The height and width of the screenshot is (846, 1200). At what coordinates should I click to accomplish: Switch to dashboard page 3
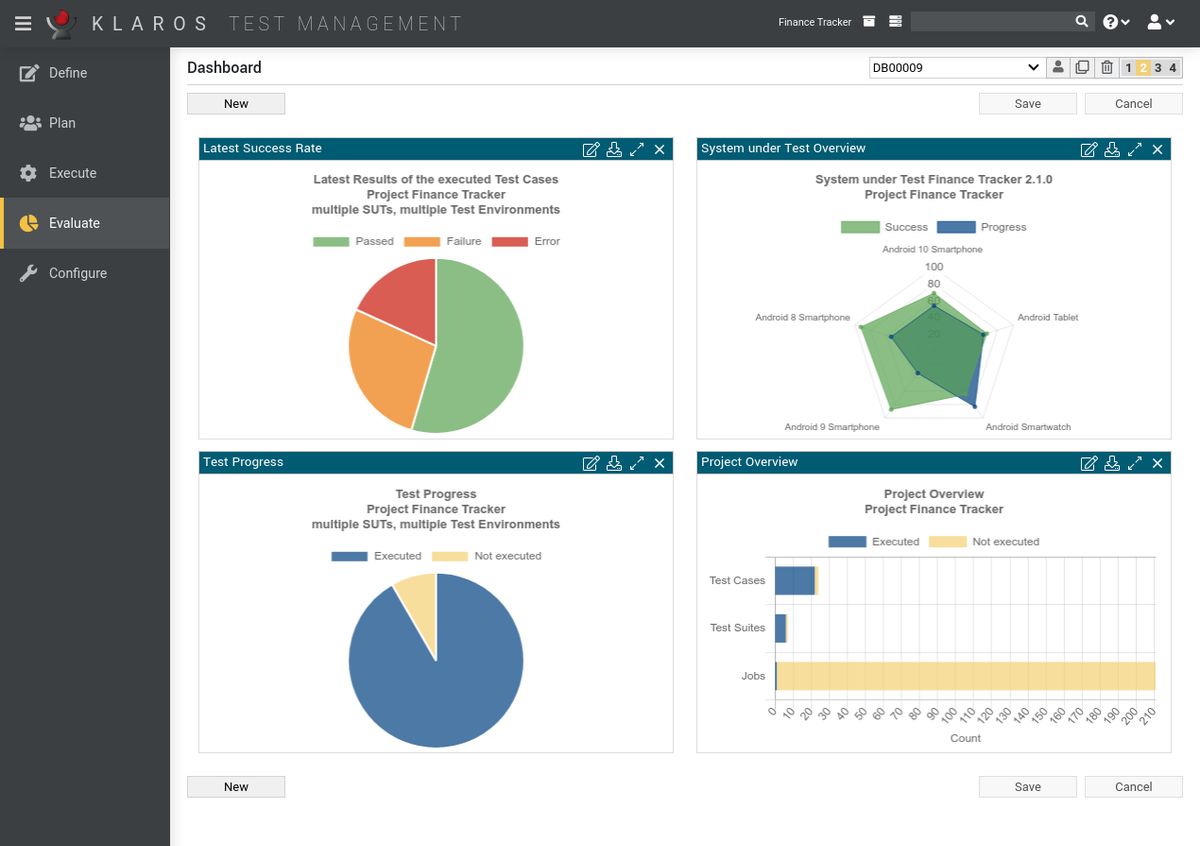click(1157, 67)
